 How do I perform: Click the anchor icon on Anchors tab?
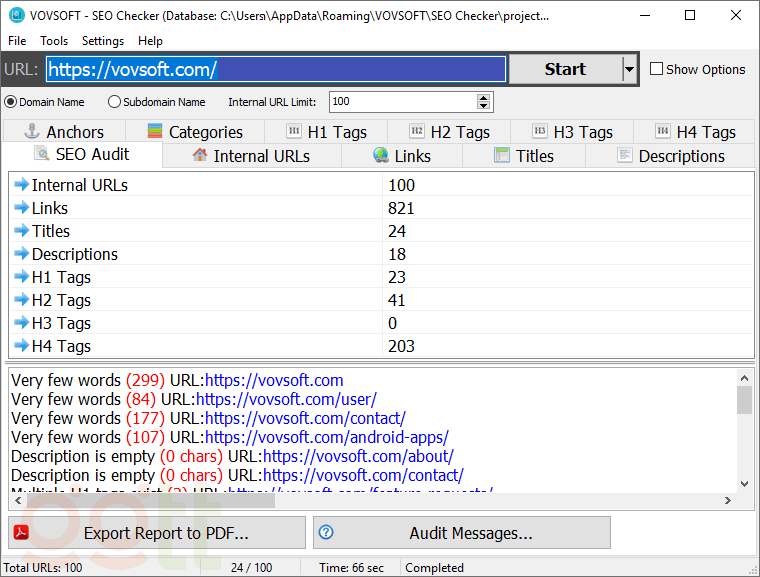pos(31,131)
